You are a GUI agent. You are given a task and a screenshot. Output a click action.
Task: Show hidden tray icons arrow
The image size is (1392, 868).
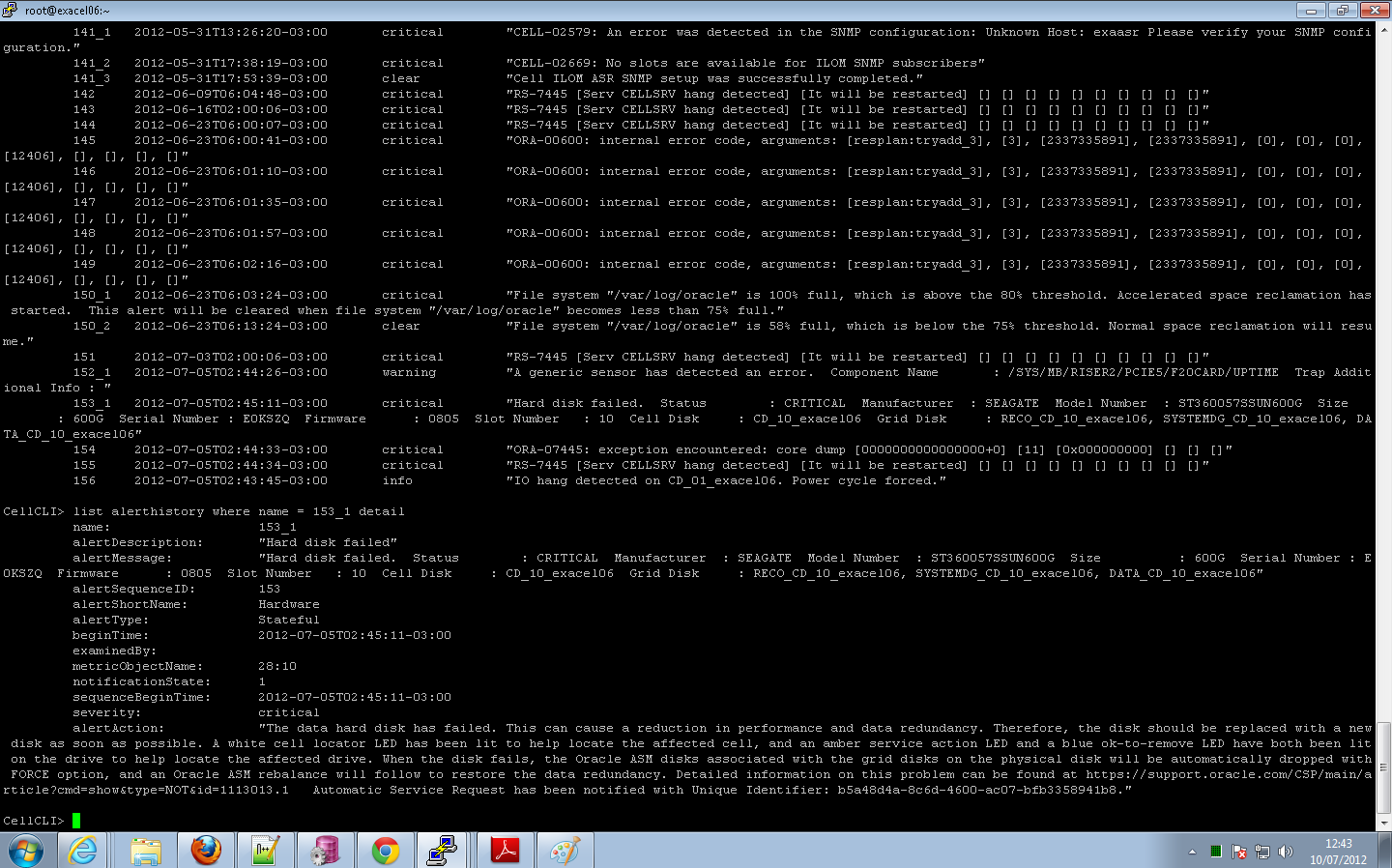click(1192, 852)
